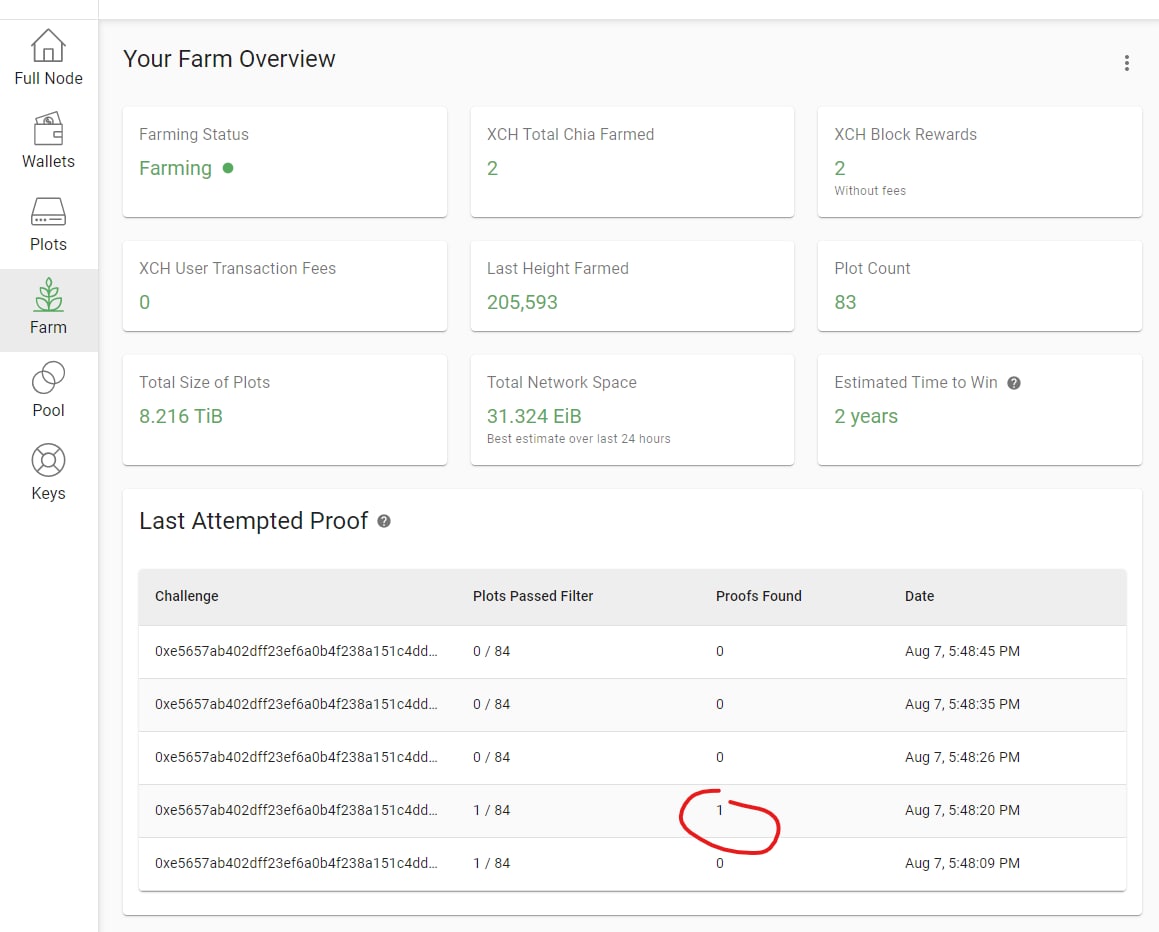Click the Estimated Time to Win label
Image resolution: width=1159 pixels, height=932 pixels.
(916, 382)
